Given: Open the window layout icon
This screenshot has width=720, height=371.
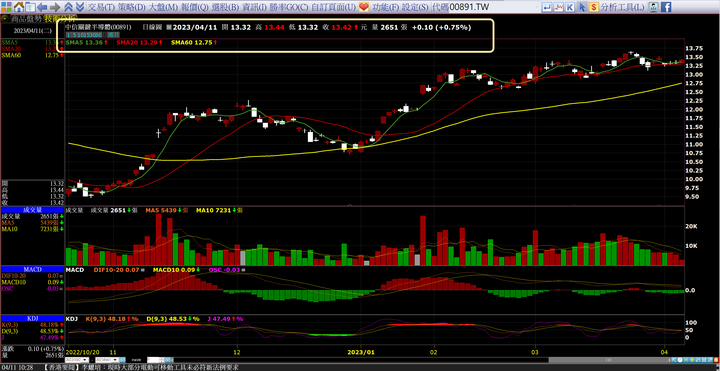Looking at the screenshot, I should coord(30,7).
